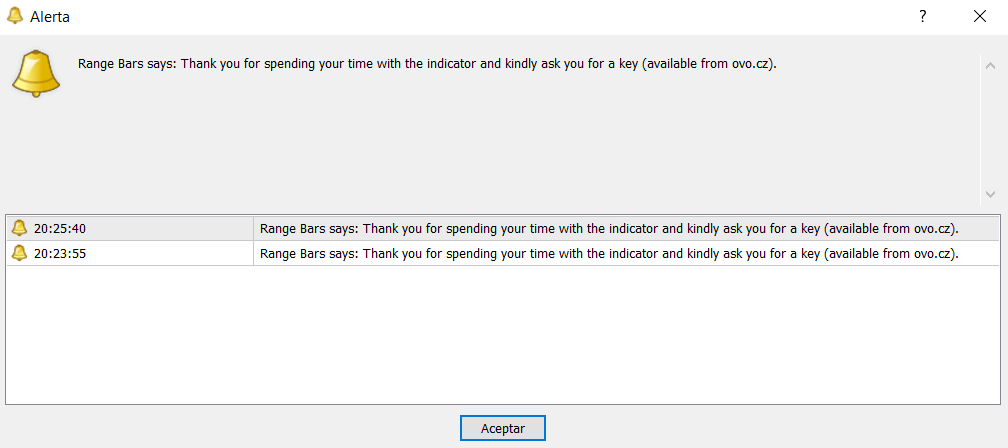This screenshot has width=1008, height=448.
Task: Click the "ovo.cz" text in the top message
Action: pos(751,64)
